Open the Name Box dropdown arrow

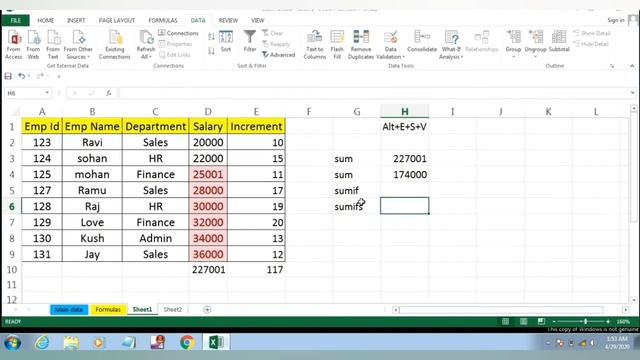(47, 93)
